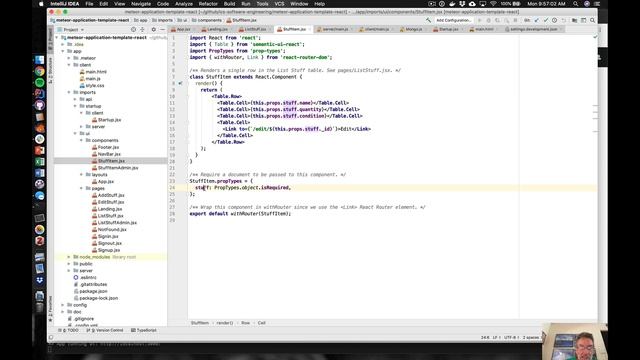Collapse the components folder
The image size is (640, 360).
tap(81, 140)
